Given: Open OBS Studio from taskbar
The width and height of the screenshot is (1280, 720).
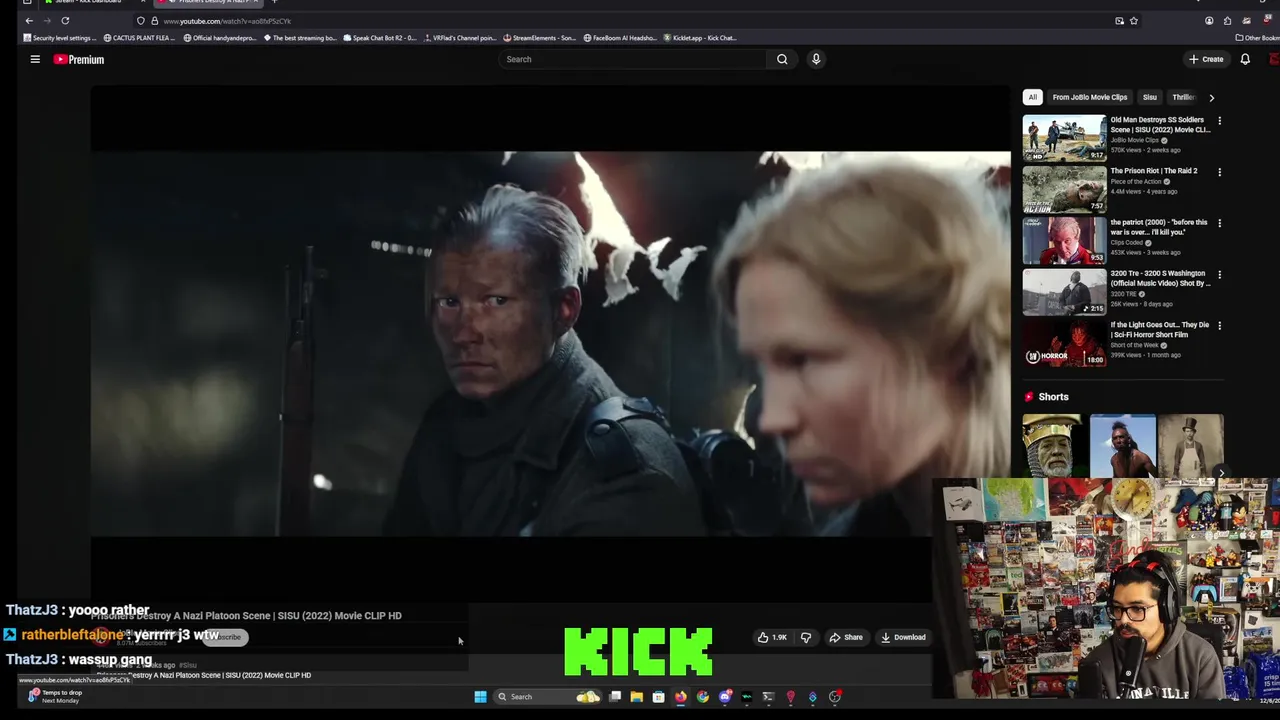Looking at the screenshot, I should [835, 697].
